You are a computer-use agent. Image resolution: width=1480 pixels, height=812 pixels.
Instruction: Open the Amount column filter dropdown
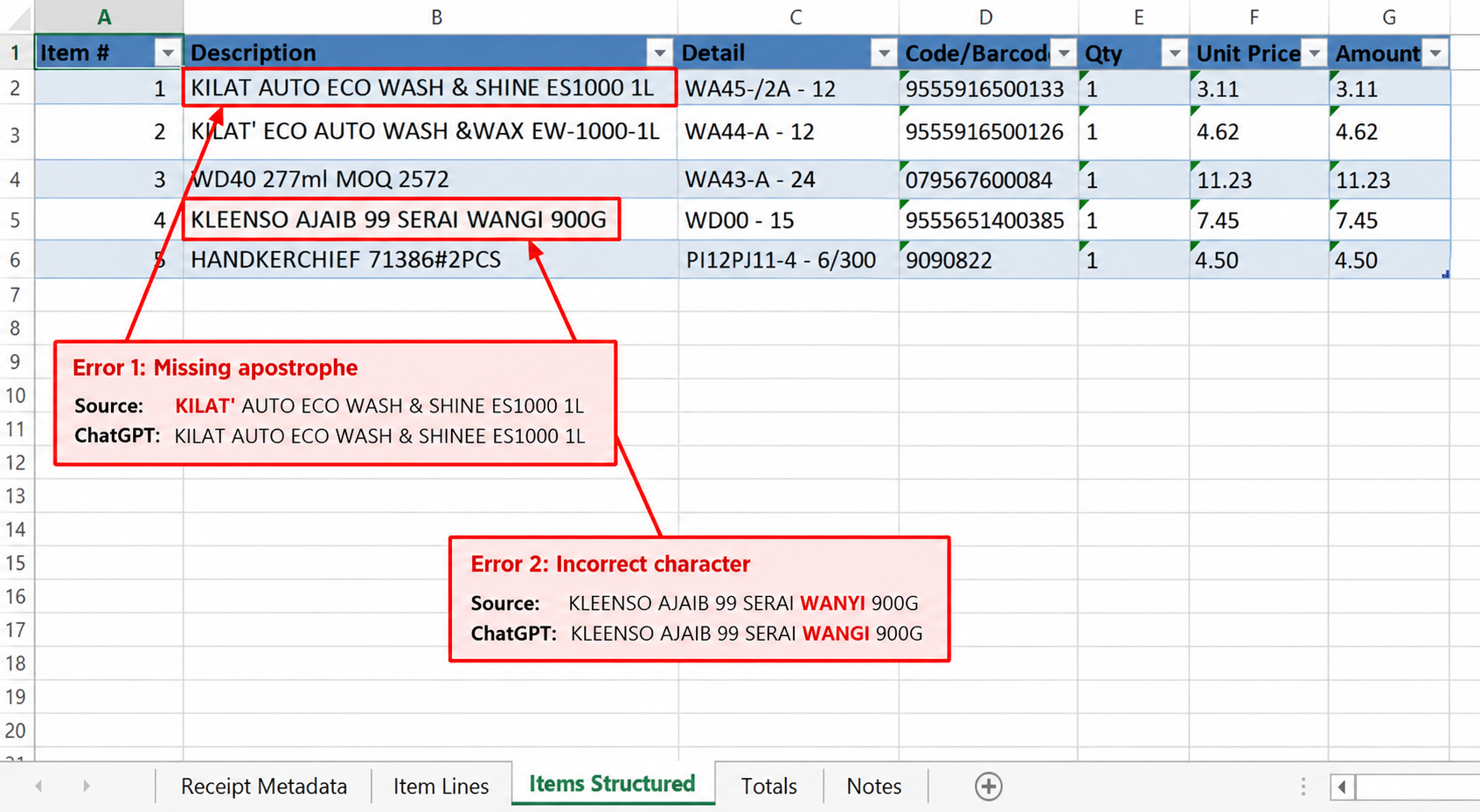click(1435, 53)
